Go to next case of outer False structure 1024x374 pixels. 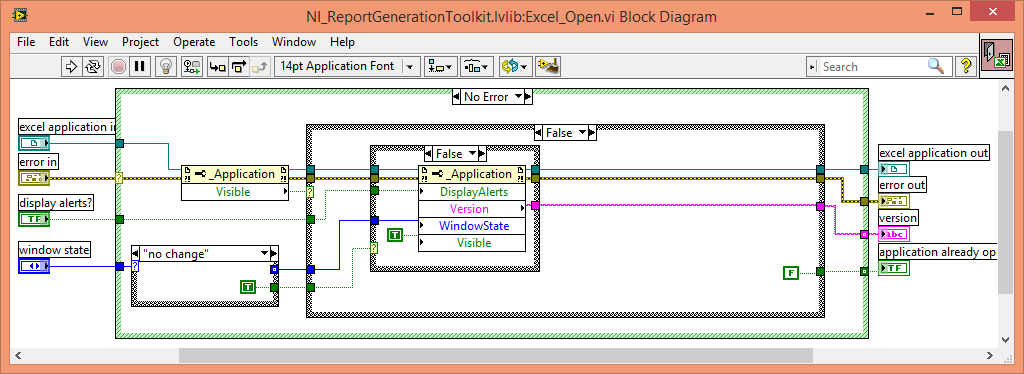tap(592, 132)
